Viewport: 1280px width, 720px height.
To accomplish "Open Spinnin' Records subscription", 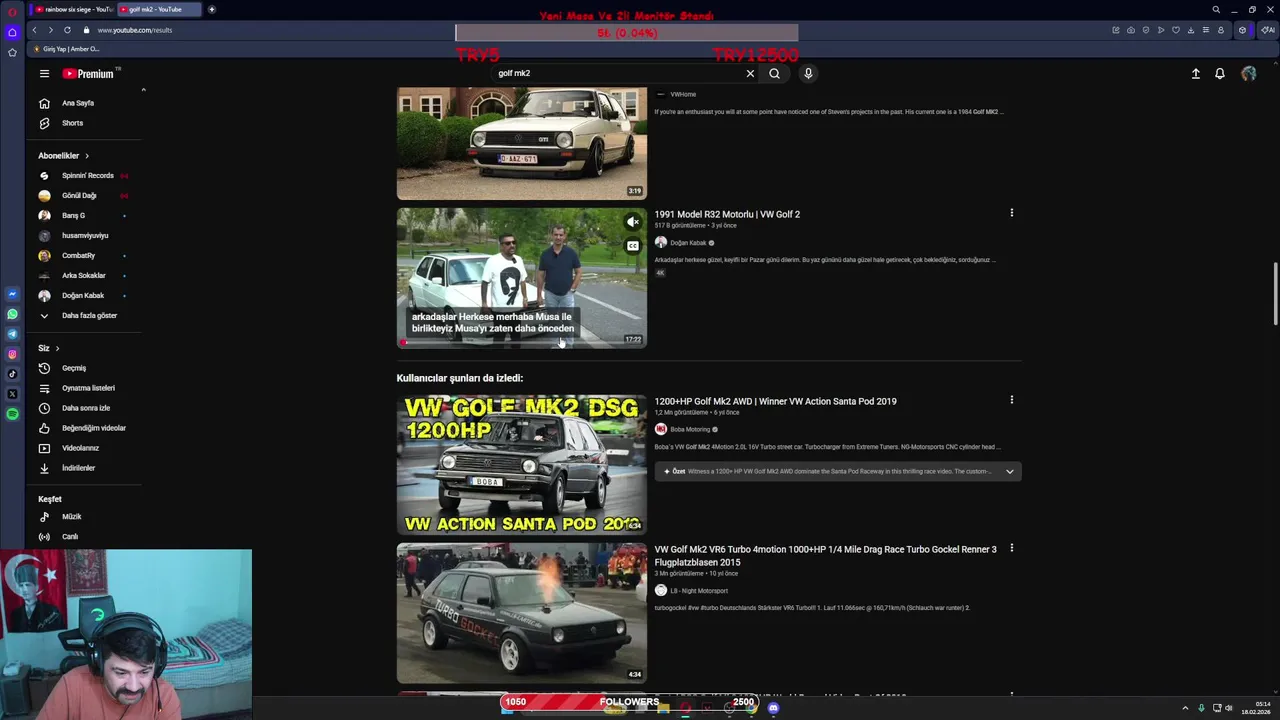I will pyautogui.click(x=84, y=176).
